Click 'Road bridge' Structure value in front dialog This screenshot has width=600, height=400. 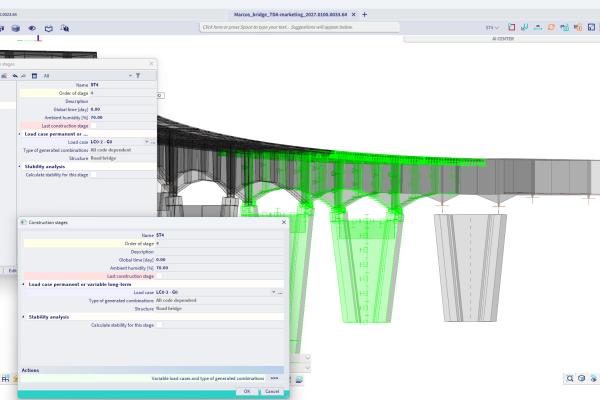coord(169,309)
